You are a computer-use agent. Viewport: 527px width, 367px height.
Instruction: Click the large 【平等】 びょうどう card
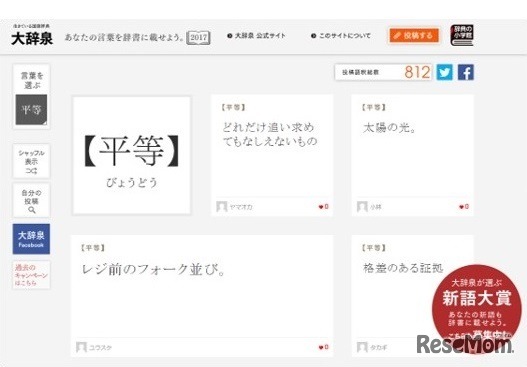click(x=131, y=156)
